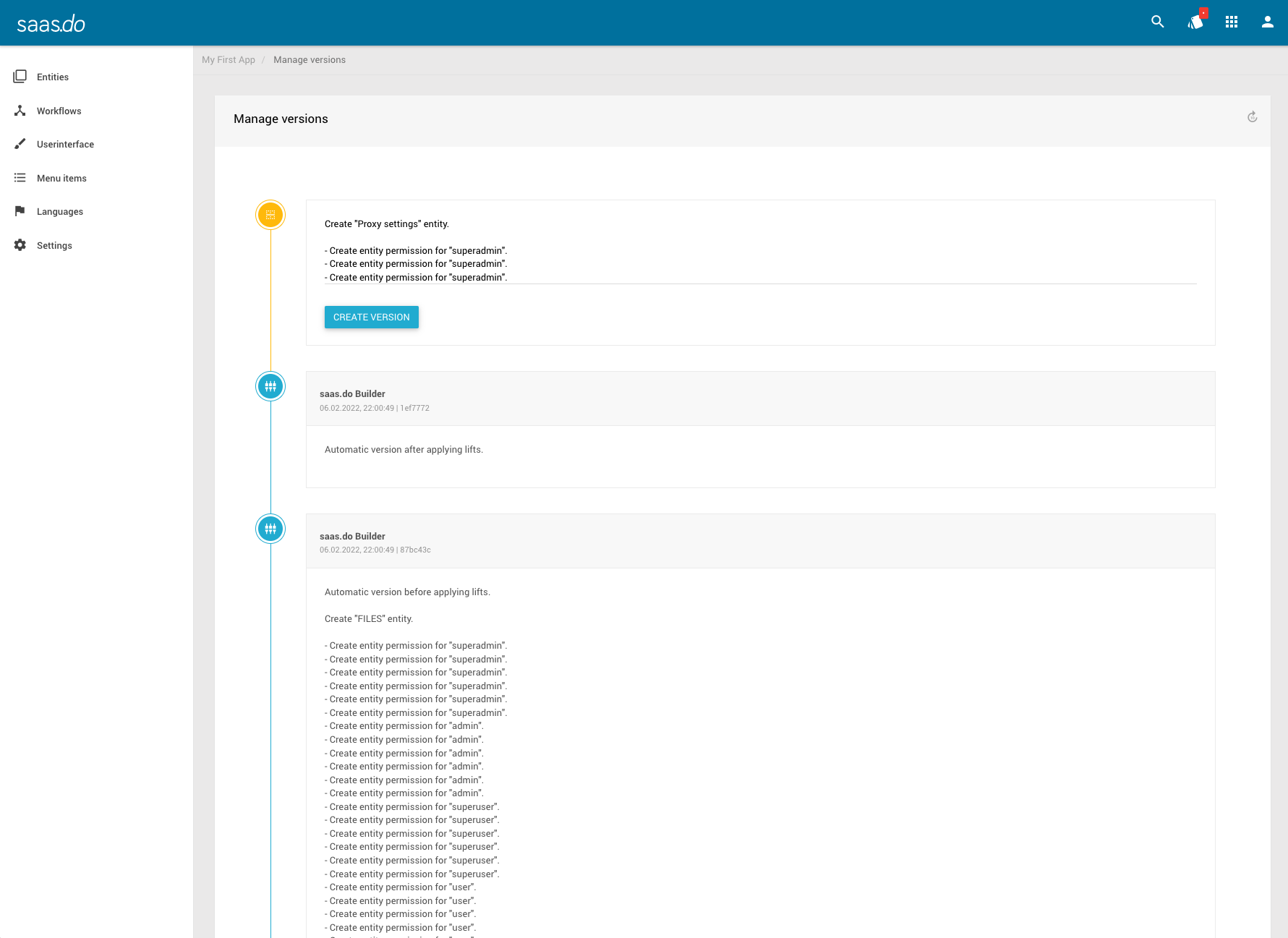Click the yellow pending version timeline marker
The image size is (1288, 938).
[x=270, y=214]
